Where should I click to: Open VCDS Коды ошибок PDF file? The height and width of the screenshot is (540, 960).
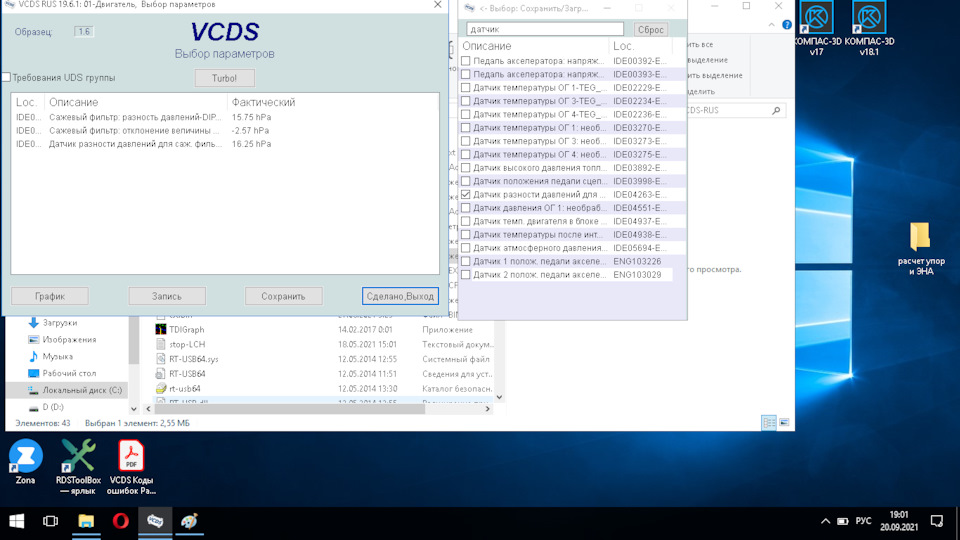click(x=131, y=467)
